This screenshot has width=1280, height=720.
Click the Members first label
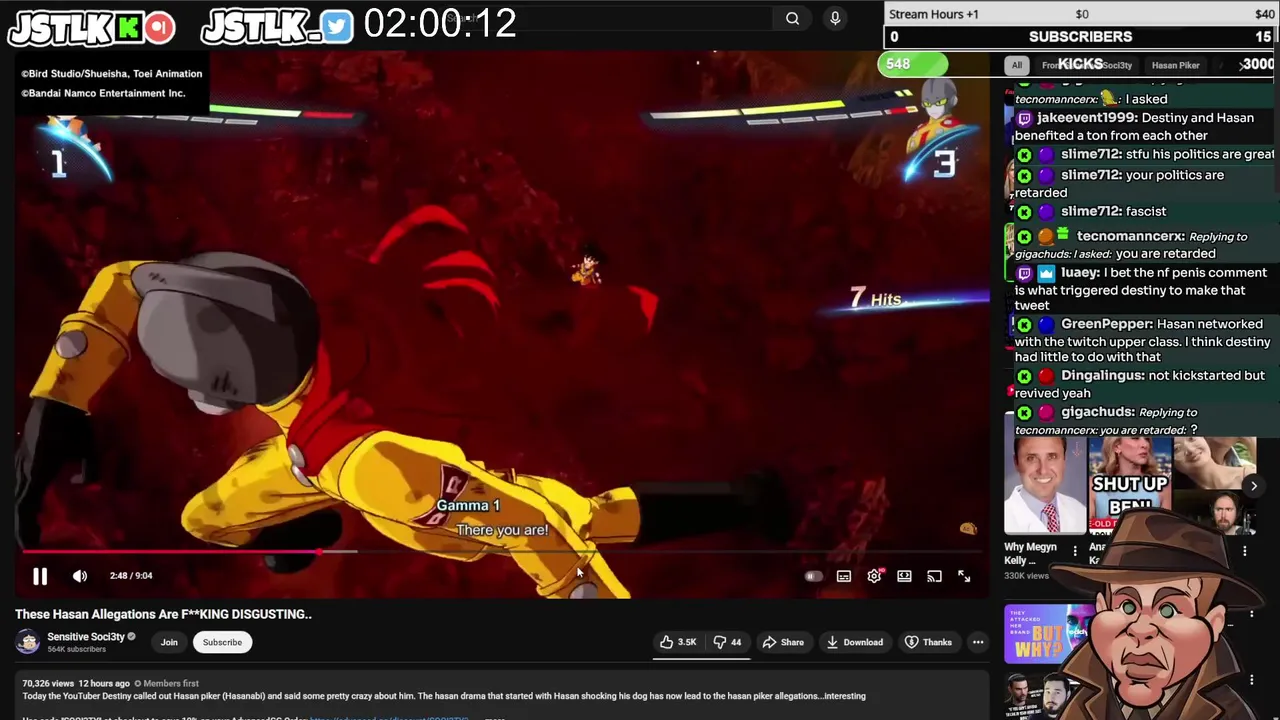tap(171, 683)
